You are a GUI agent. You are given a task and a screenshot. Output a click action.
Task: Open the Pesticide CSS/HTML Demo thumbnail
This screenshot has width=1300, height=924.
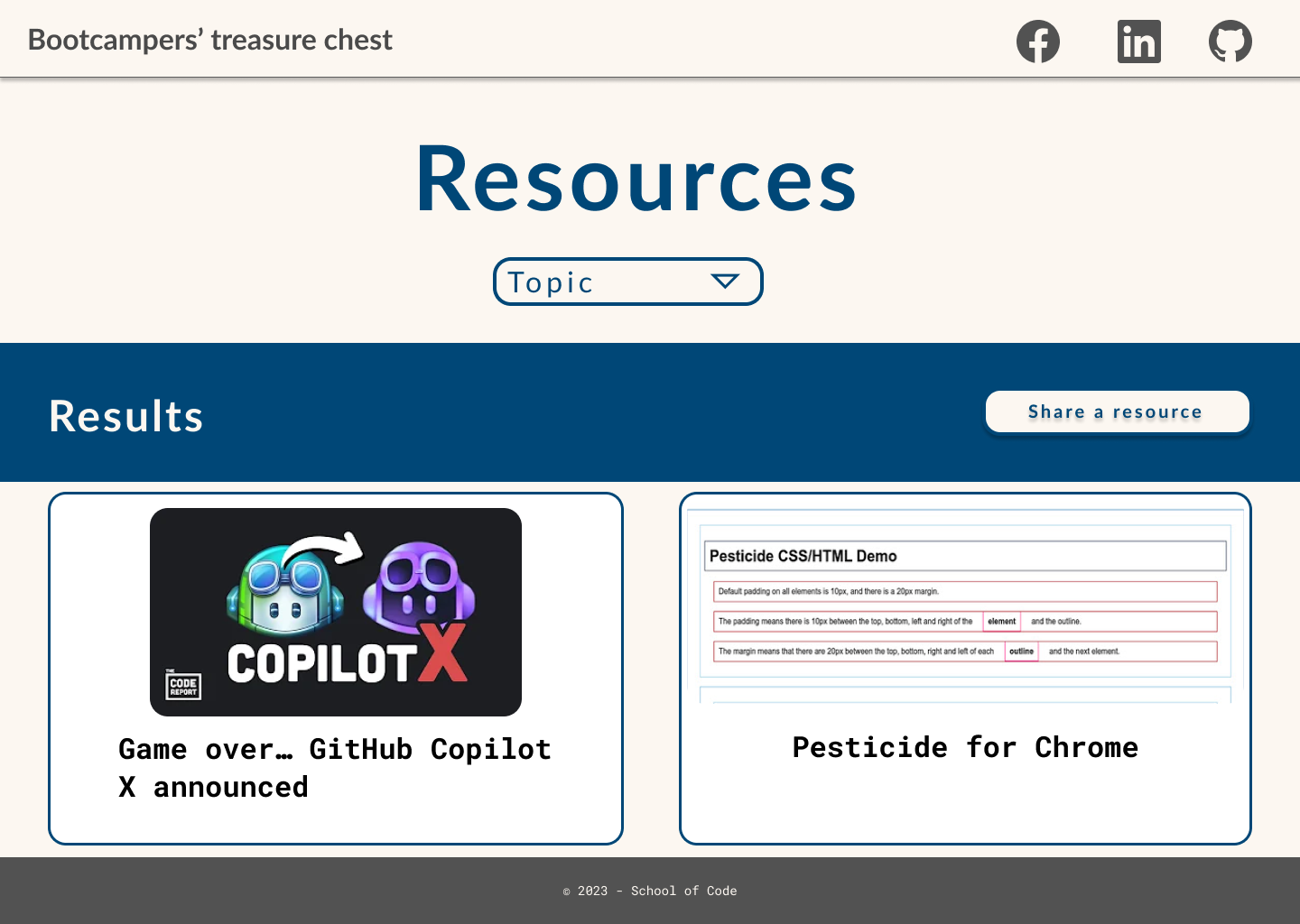[x=965, y=606]
